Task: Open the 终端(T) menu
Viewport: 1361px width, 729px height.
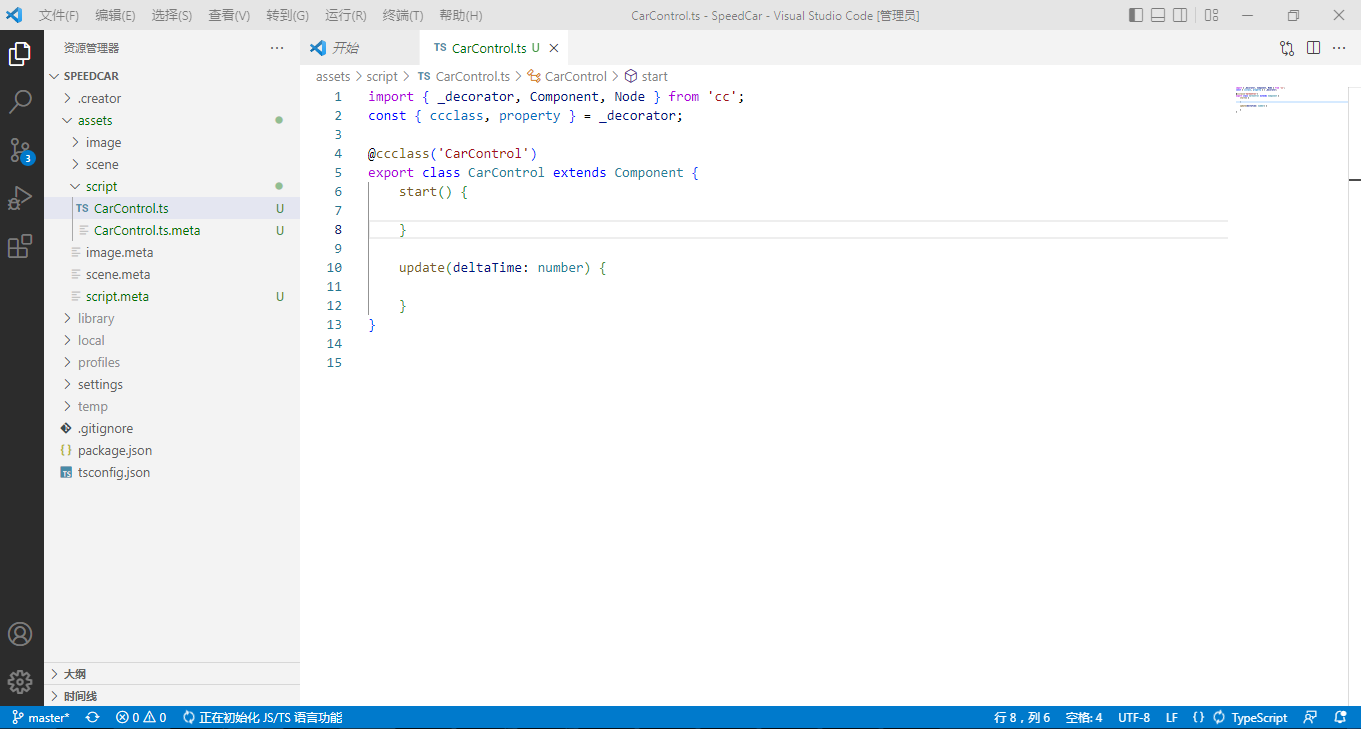Action: pyautogui.click(x=403, y=15)
